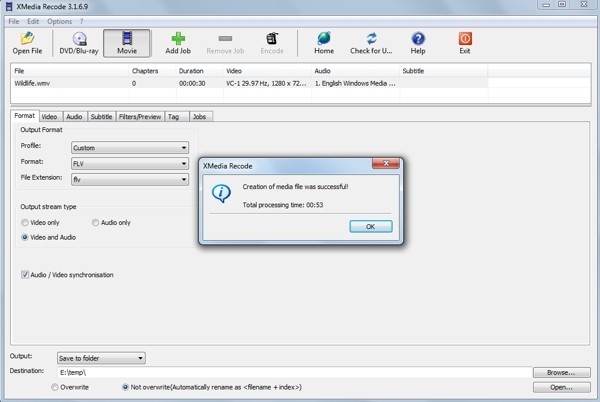Click the Video column header
Screen dimensions: 600x402
(267, 71)
